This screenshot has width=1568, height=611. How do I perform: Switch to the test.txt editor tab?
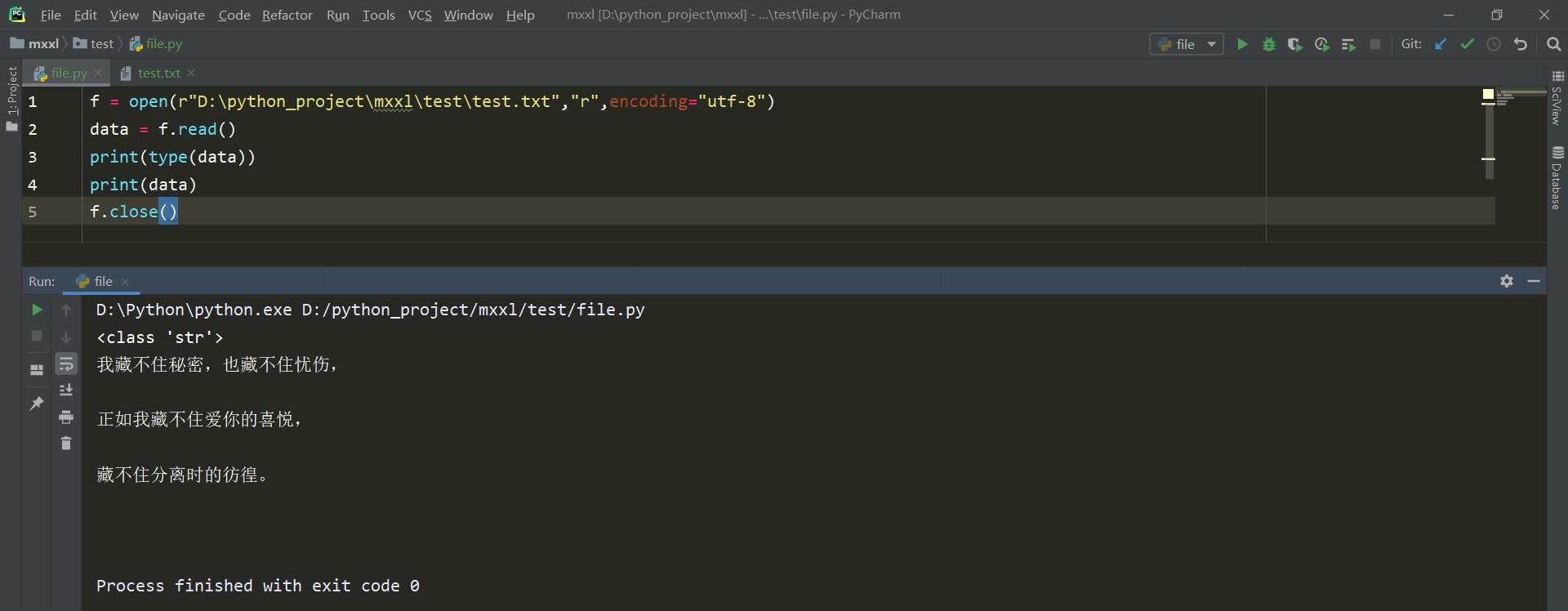(158, 73)
